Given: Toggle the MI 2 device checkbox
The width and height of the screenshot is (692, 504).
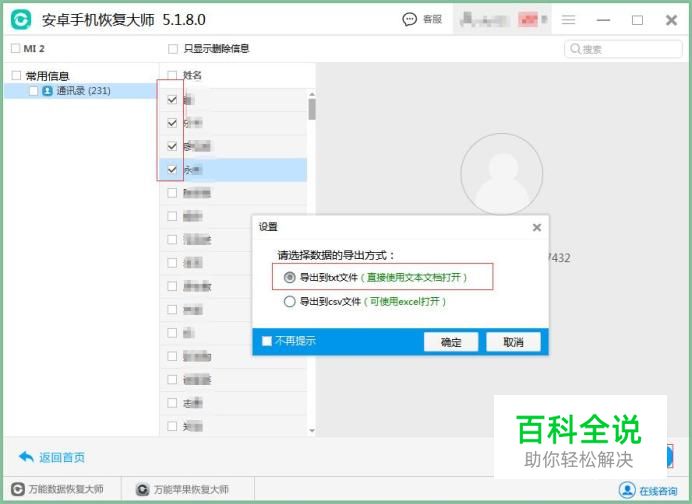Looking at the screenshot, I should (15, 48).
